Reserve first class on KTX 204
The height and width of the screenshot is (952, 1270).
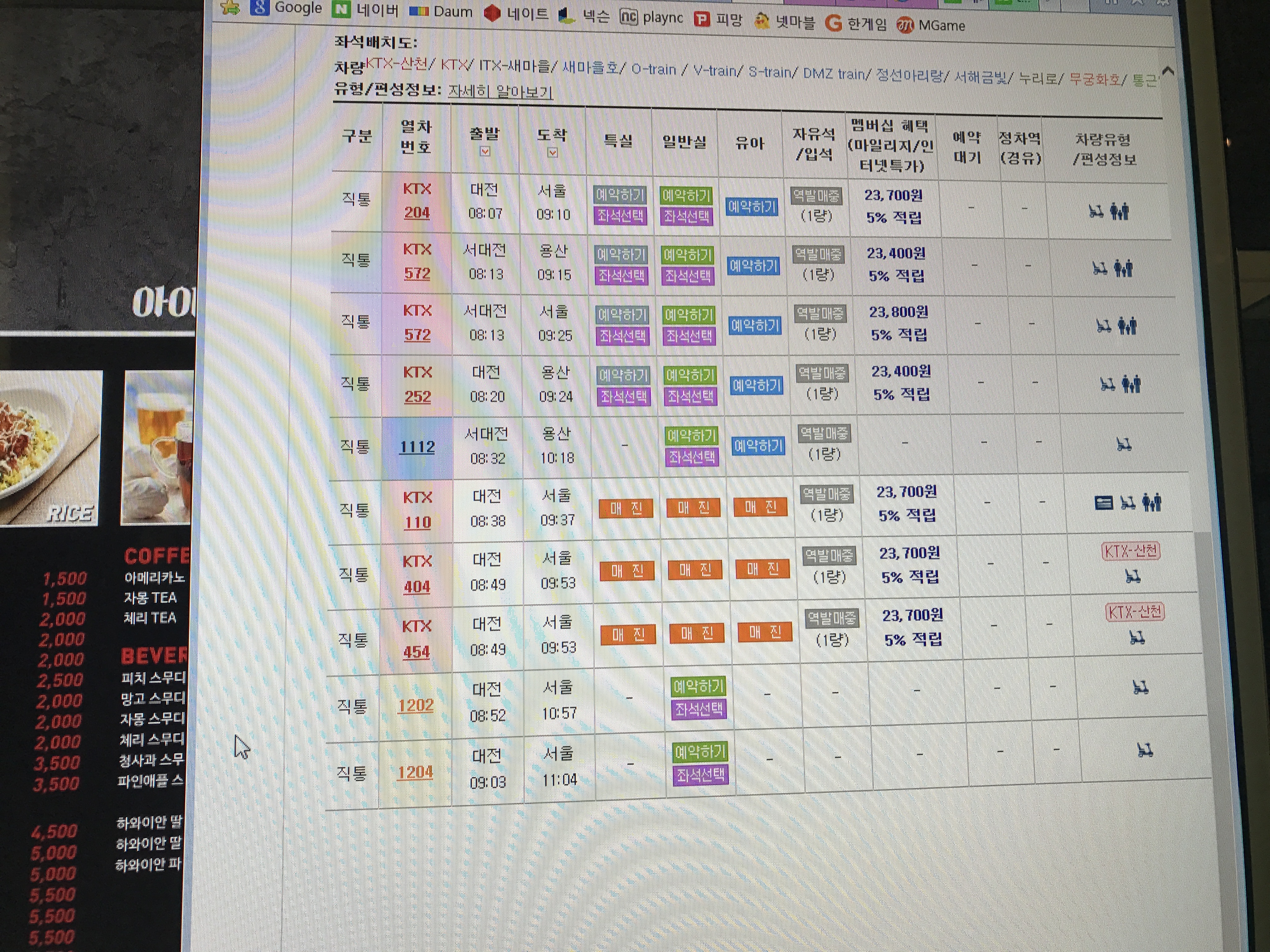[620, 195]
